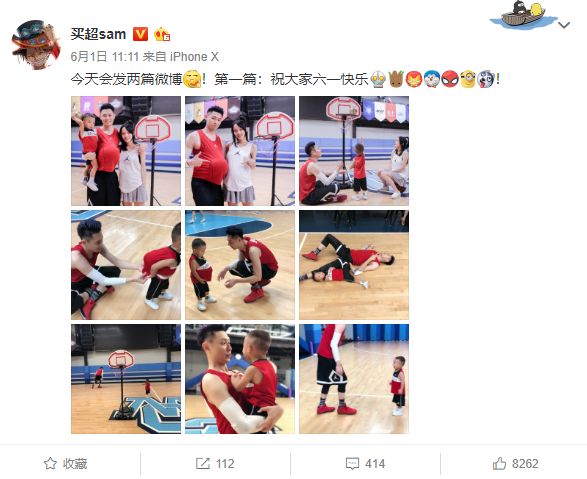Viewport: 587px width, 479px height.
Task: Repost this post with 112 shares
Action: pyautogui.click(x=215, y=464)
